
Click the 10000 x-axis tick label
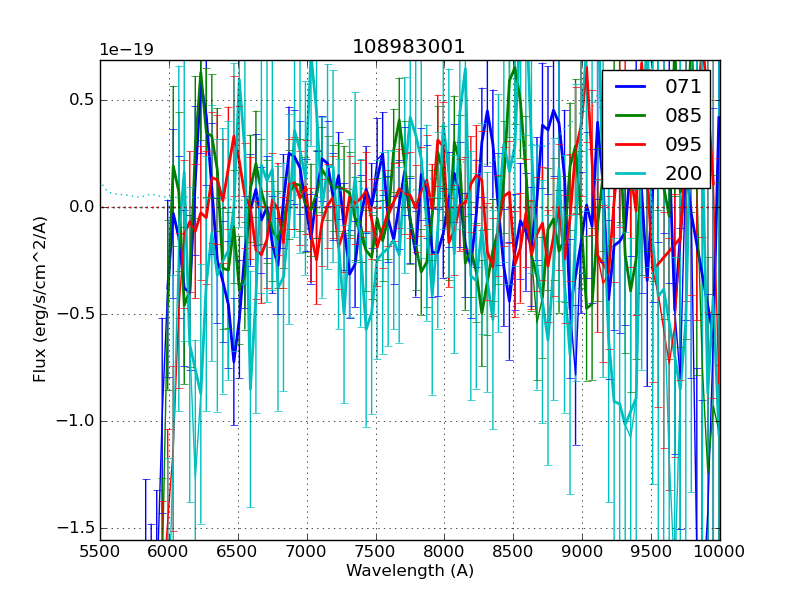click(x=719, y=551)
